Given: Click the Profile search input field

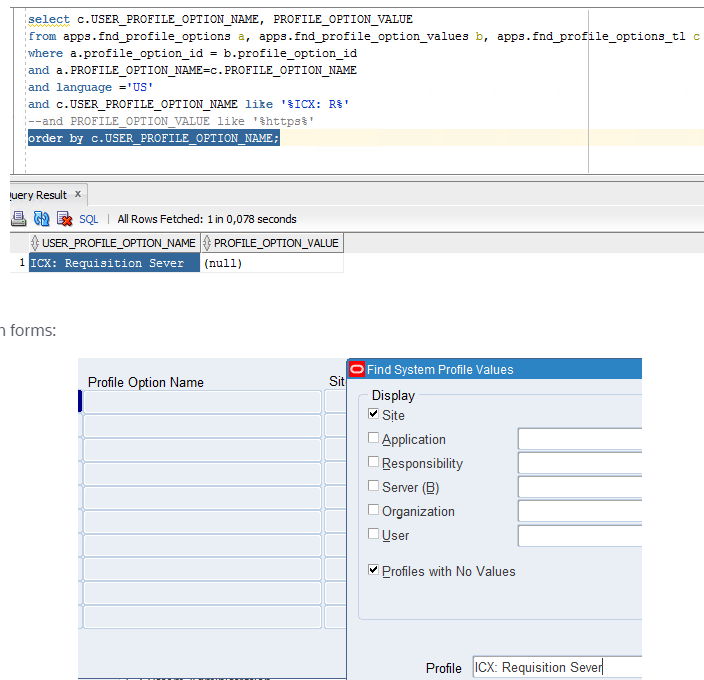Looking at the screenshot, I should pos(556,668).
